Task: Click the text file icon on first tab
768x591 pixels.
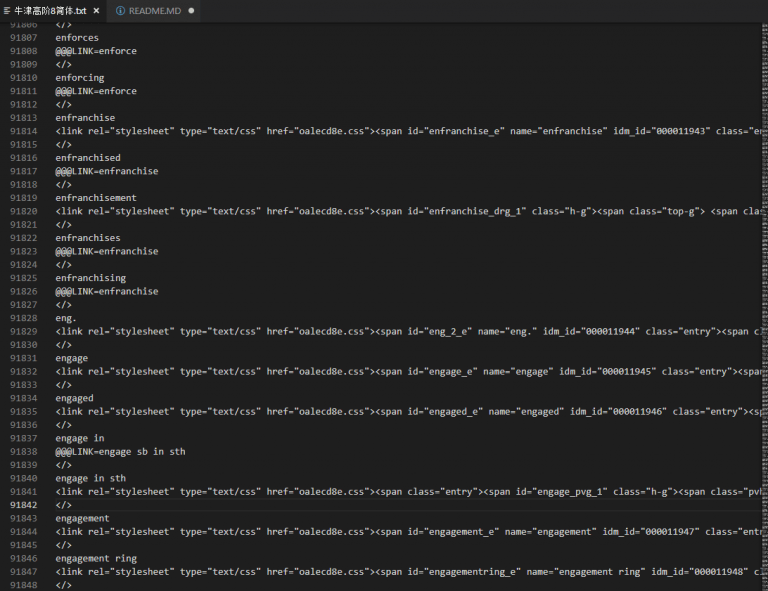Action: point(7,10)
